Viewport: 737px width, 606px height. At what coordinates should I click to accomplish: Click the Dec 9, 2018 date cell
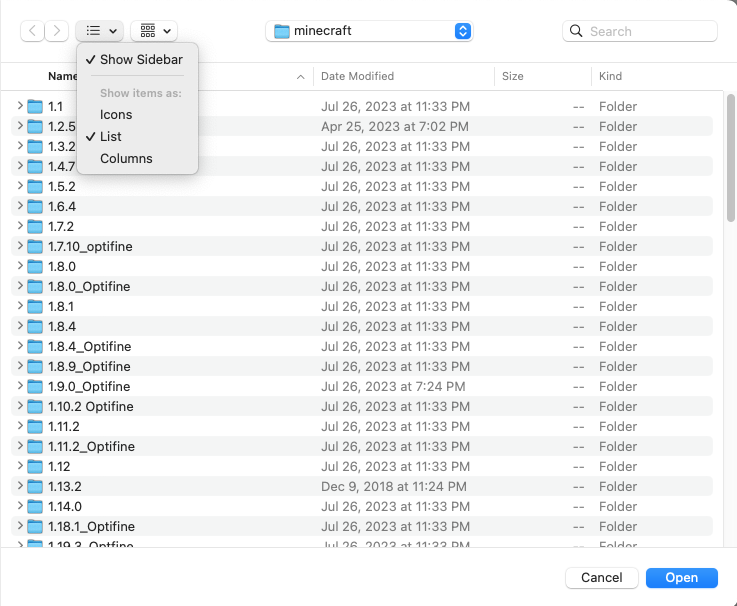394,487
